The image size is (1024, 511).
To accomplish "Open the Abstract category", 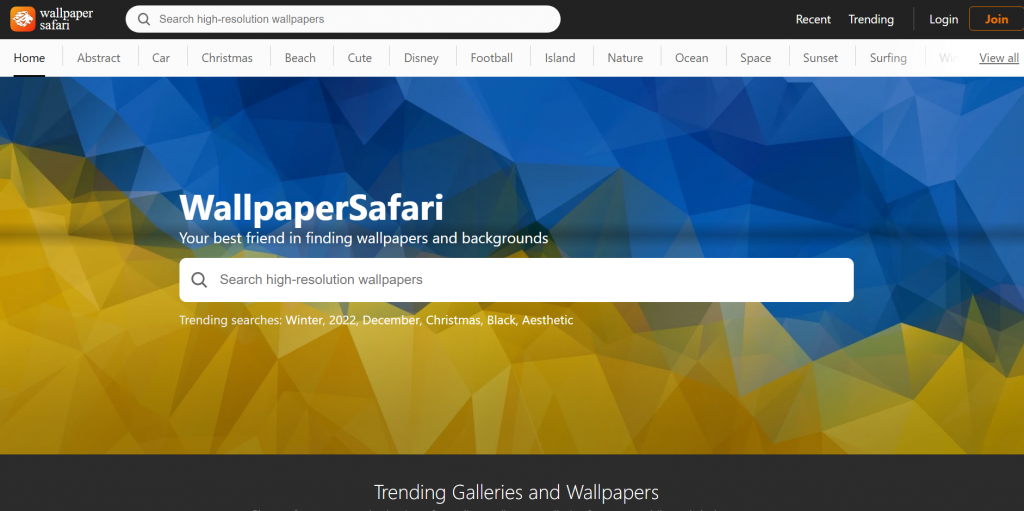I will [x=99, y=58].
